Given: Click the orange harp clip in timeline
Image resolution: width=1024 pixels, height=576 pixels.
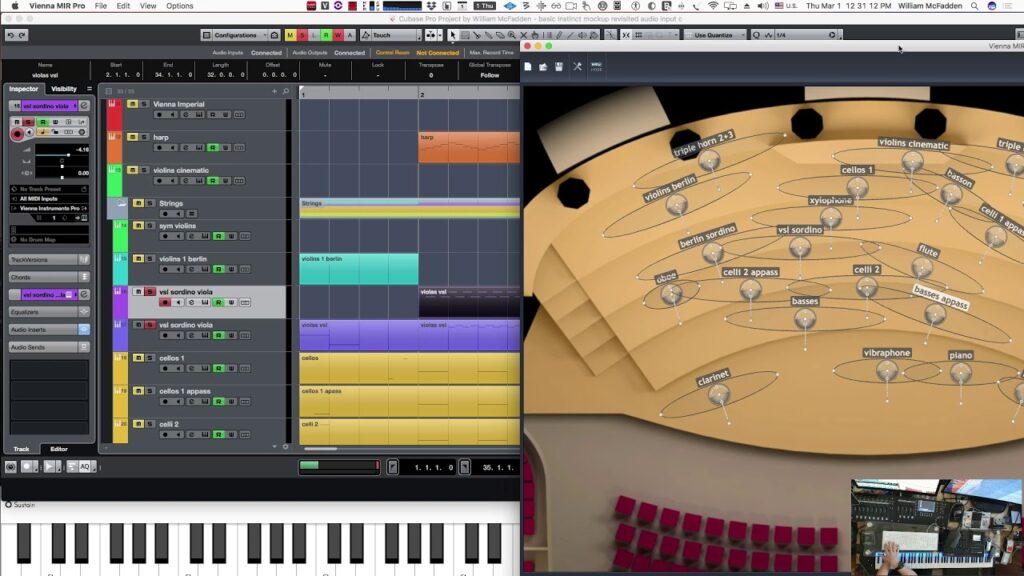Looking at the screenshot, I should coord(469,148).
